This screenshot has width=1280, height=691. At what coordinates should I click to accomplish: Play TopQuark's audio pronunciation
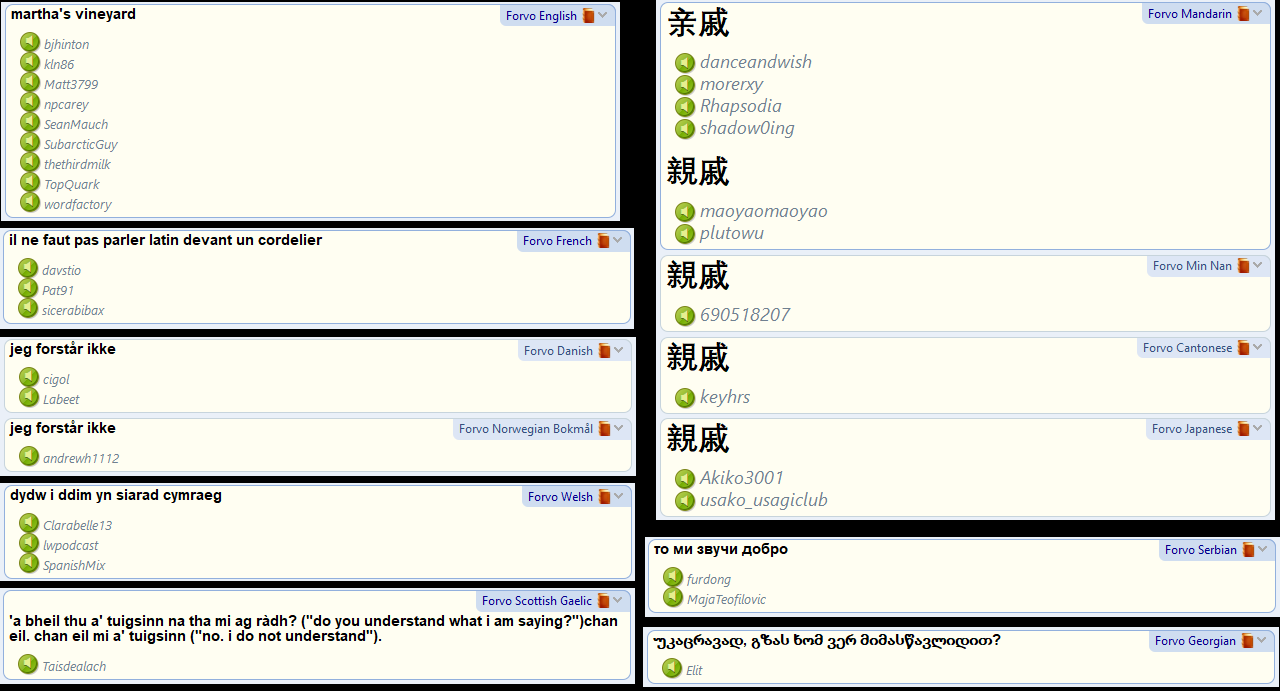pos(30,183)
